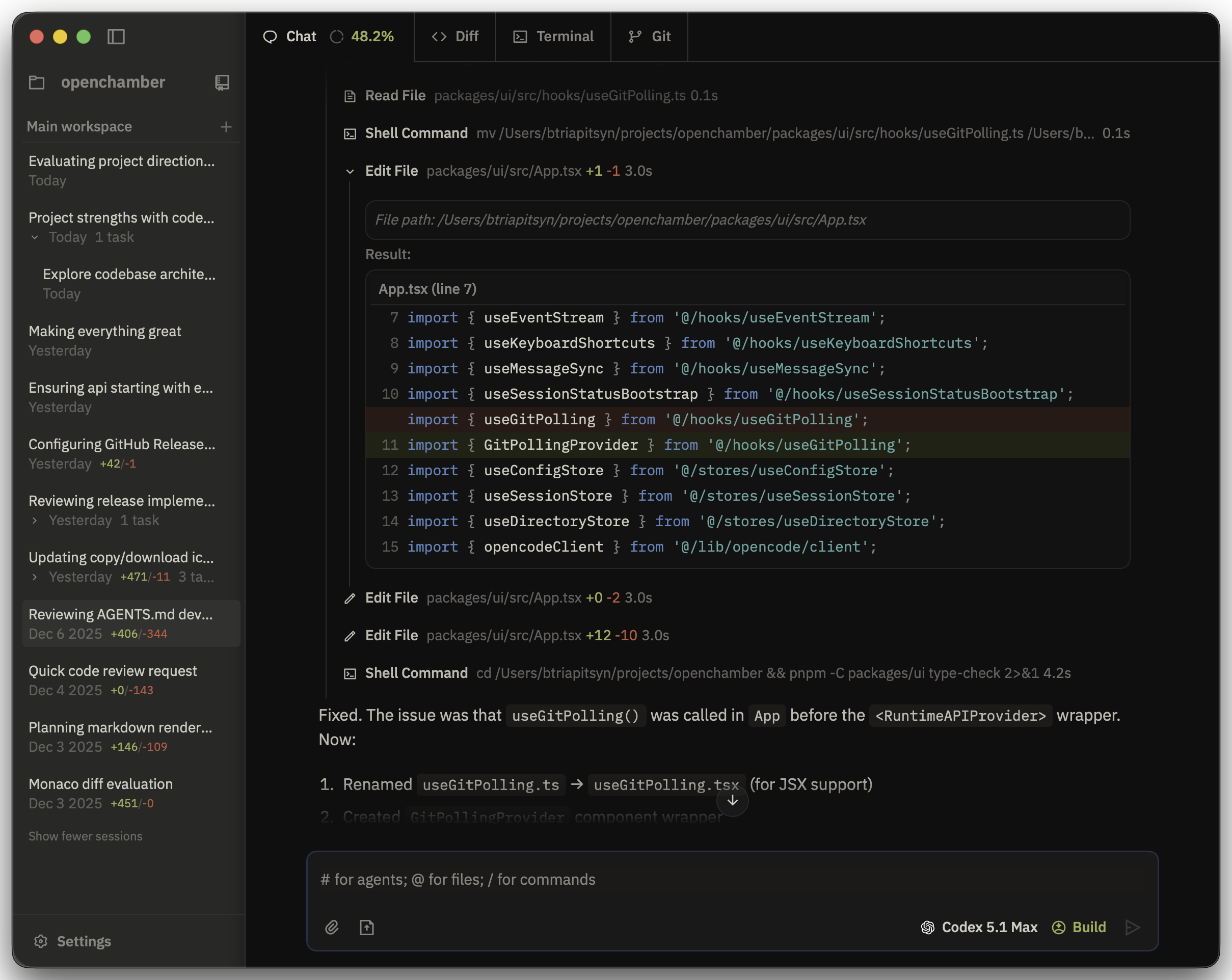Open the Git tab

click(649, 37)
